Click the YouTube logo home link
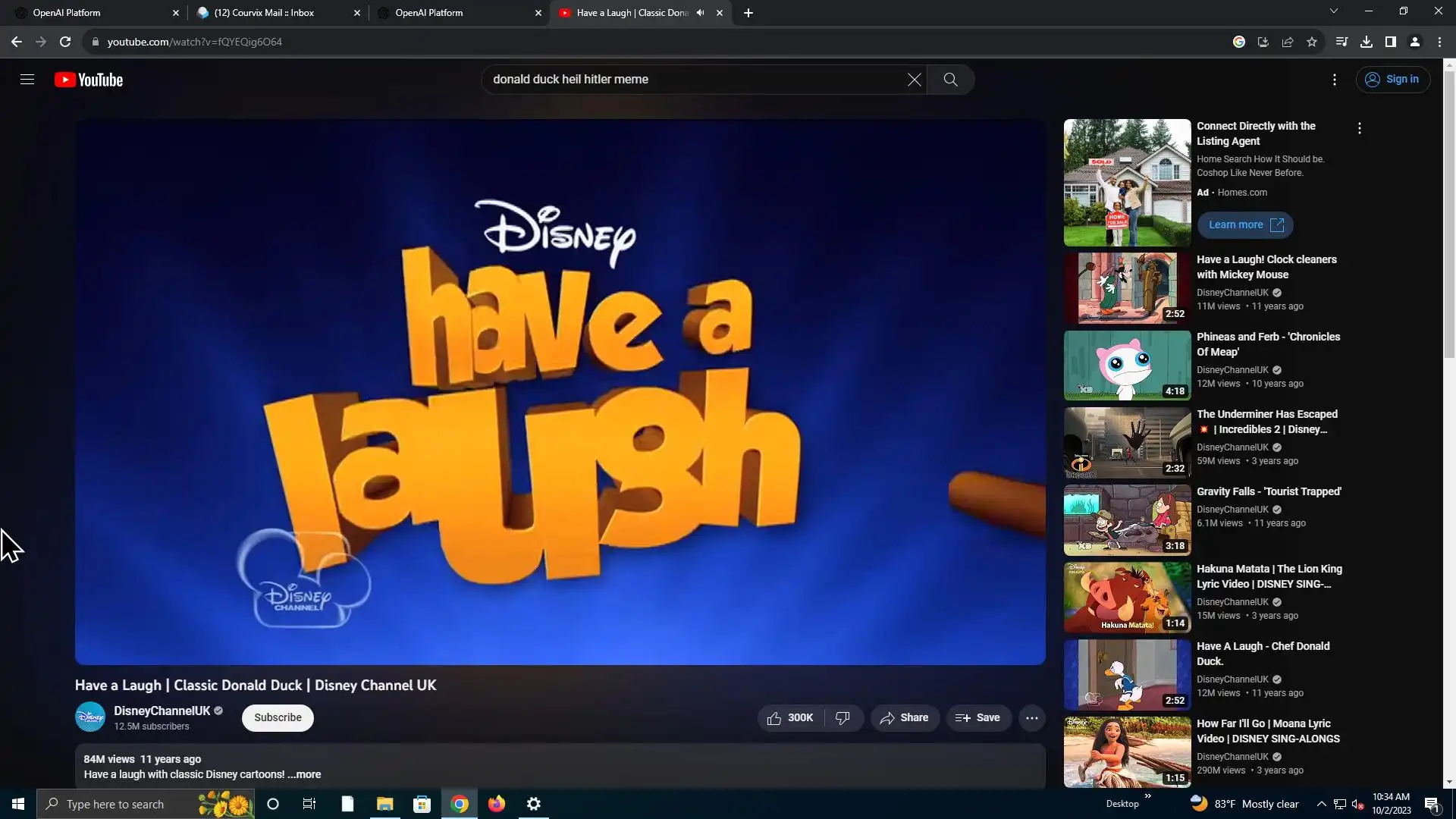This screenshot has height=819, width=1456. coord(89,80)
